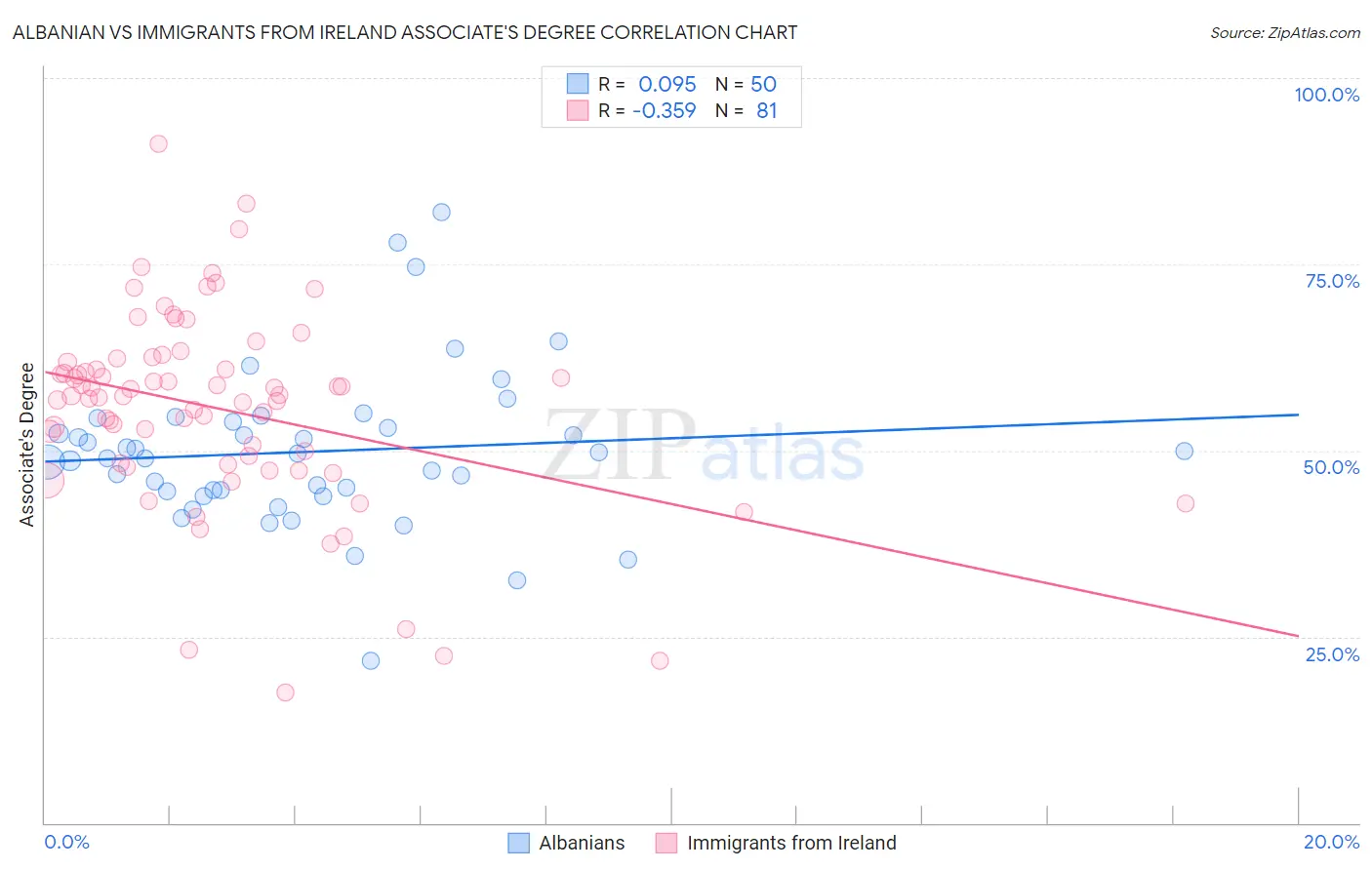Click the ZIPatlas watermark in chart center
This screenshot has height=870, width=1372.
tap(704, 446)
